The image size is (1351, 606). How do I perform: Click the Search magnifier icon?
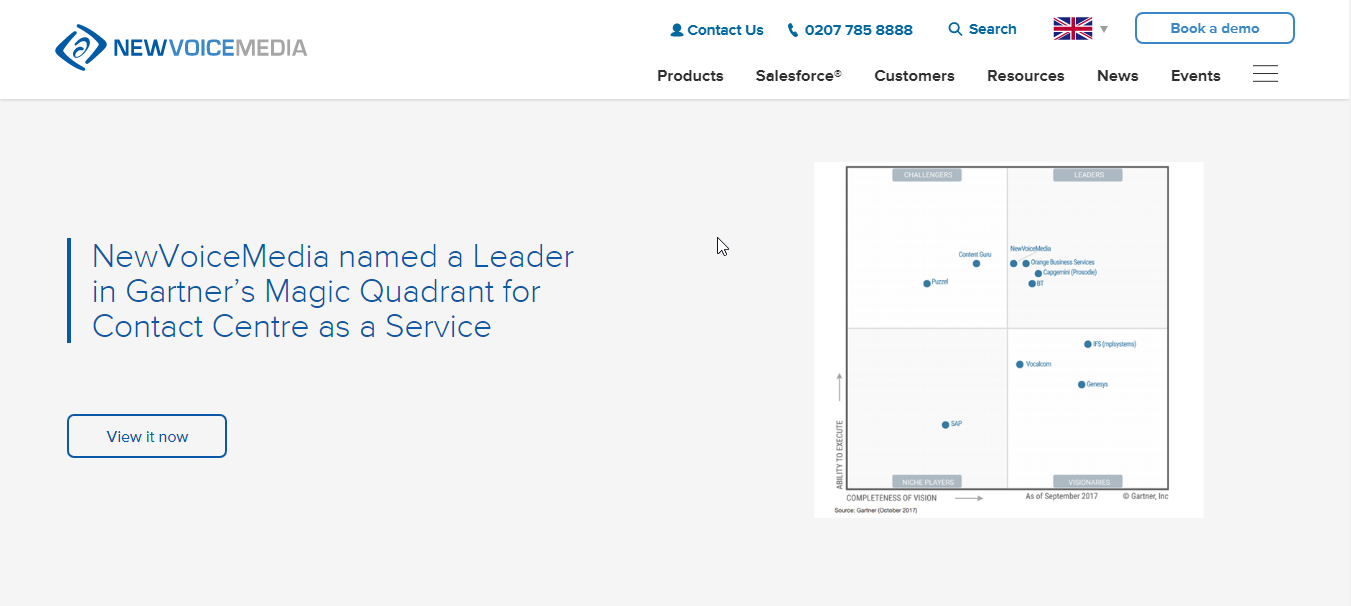pos(955,29)
